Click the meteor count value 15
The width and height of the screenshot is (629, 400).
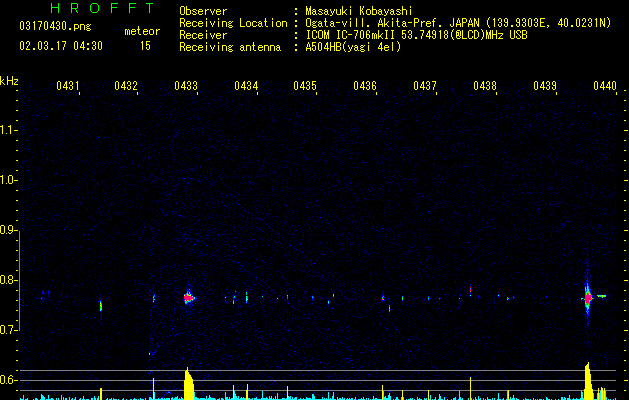tap(145, 46)
